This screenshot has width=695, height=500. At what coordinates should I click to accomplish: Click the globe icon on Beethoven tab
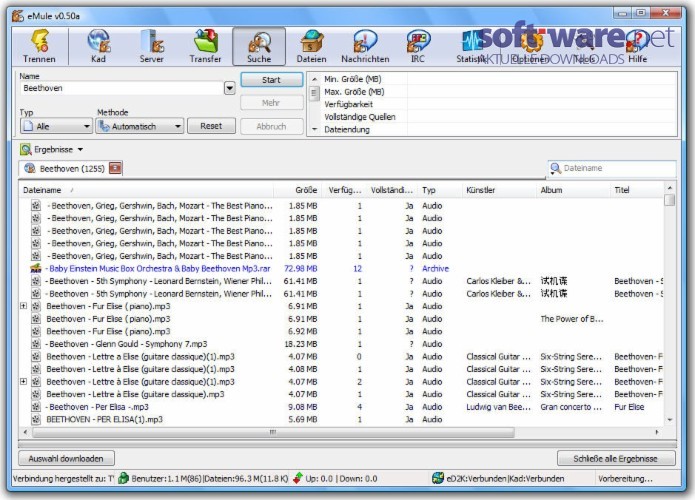pos(30,168)
